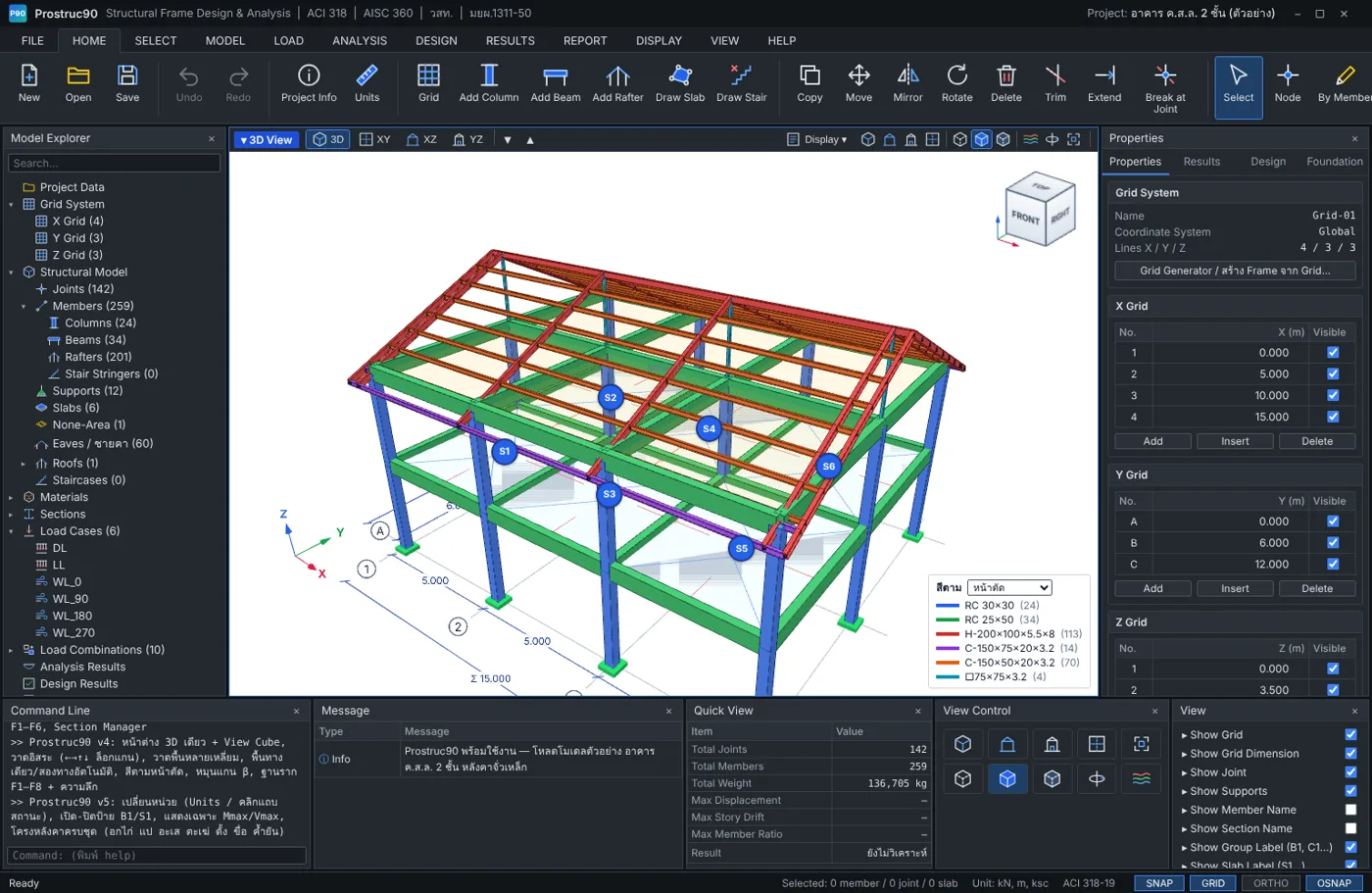The height and width of the screenshot is (893, 1372).
Task: Expand the Load Combinations (10) tree node
Action: click(x=11, y=650)
